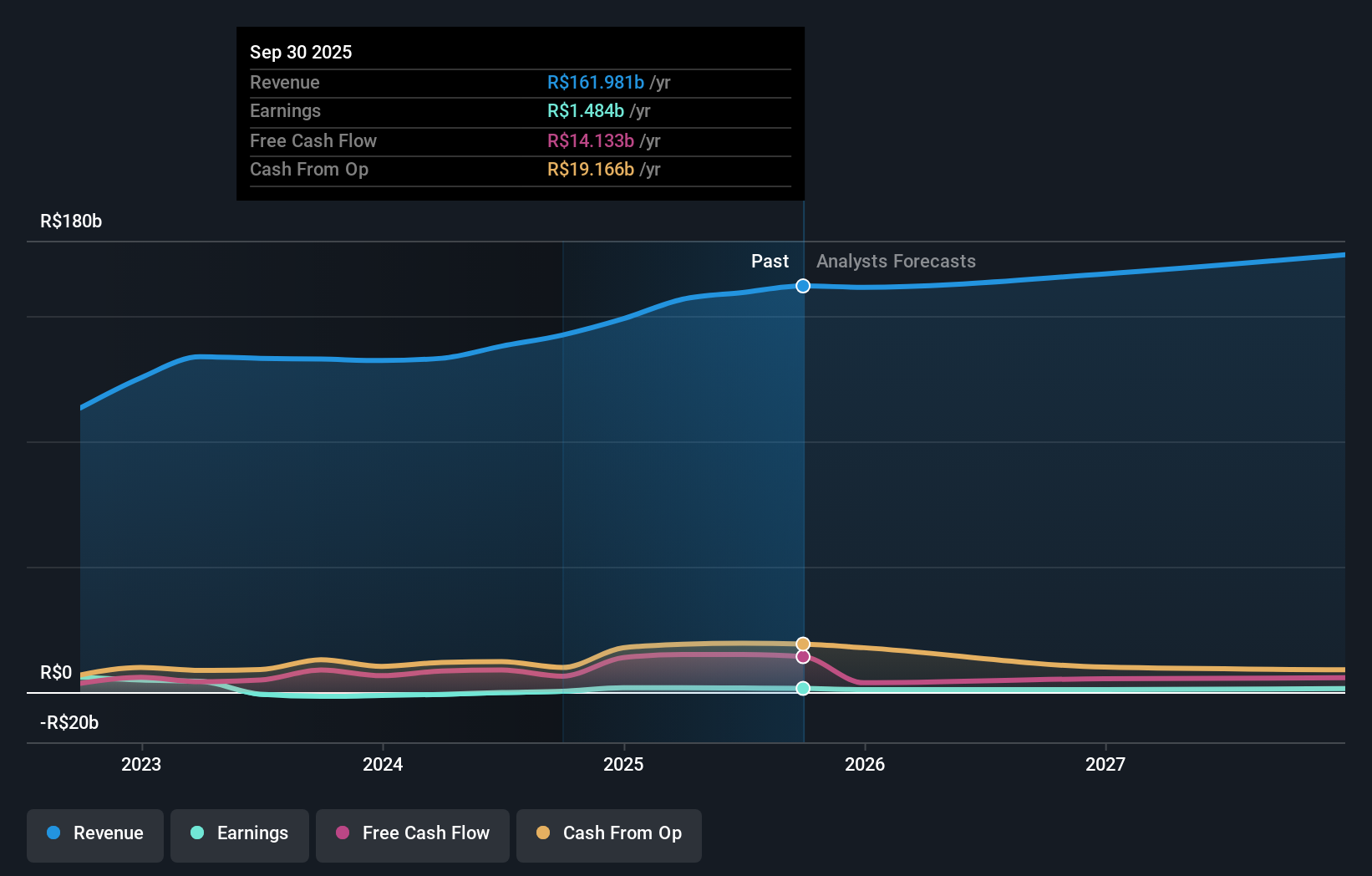Click the Earnings value R$1.484b in the tooltip
This screenshot has width=1372, height=876.
tap(585, 110)
